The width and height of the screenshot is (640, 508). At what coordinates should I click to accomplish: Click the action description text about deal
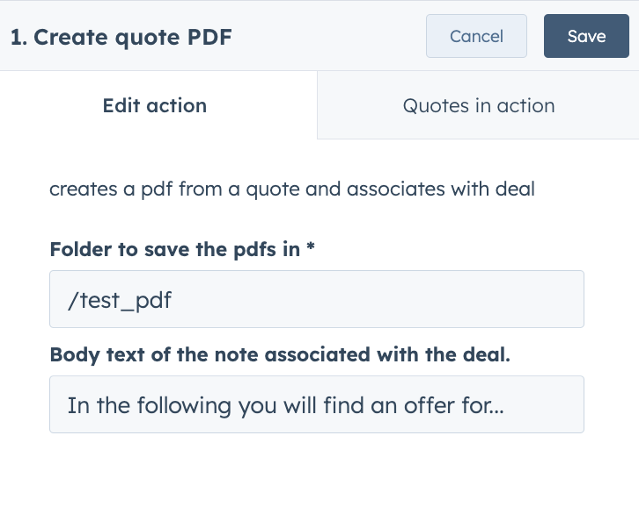(292, 189)
